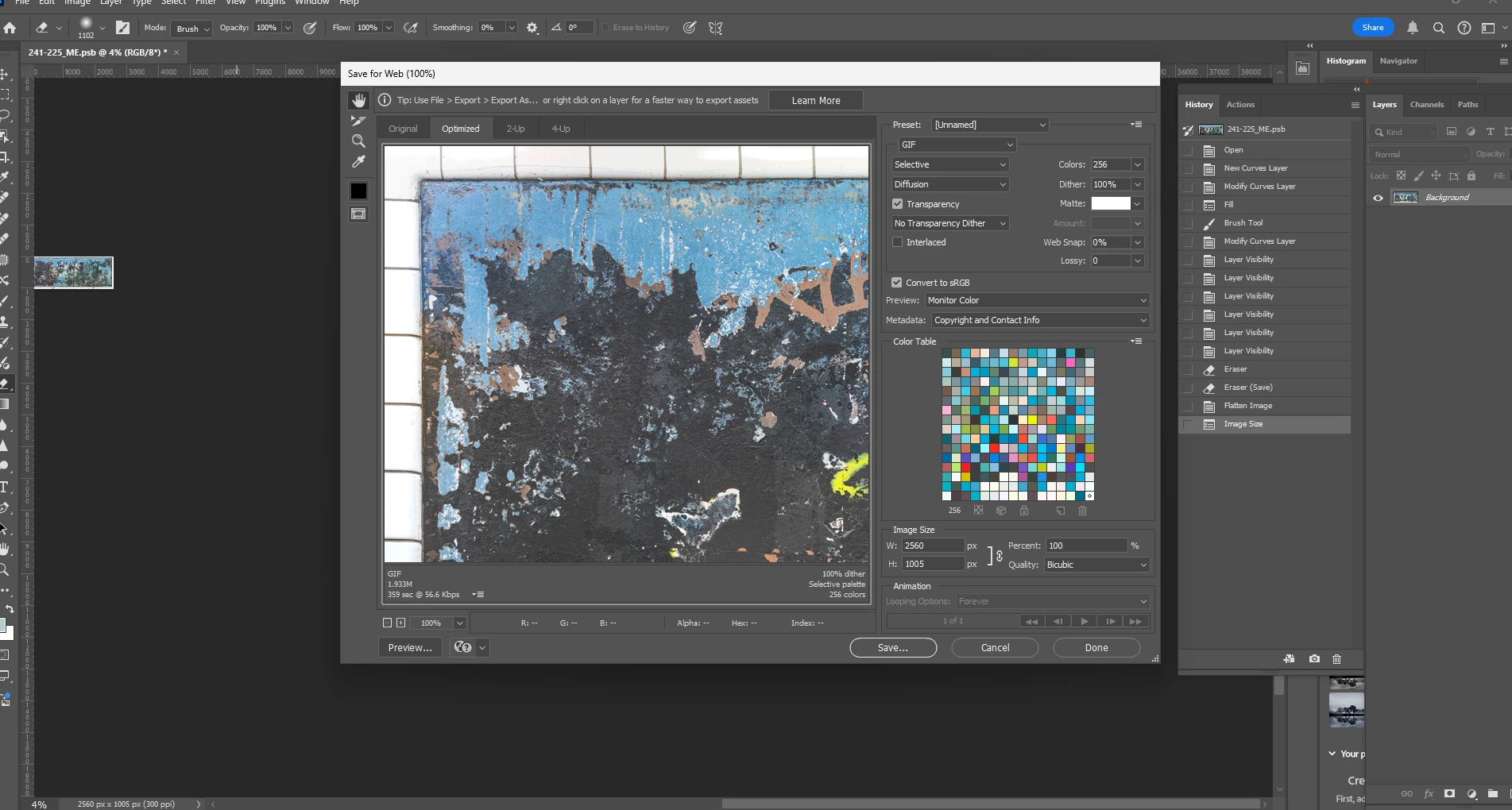Open the Metadata dropdown

1040,320
